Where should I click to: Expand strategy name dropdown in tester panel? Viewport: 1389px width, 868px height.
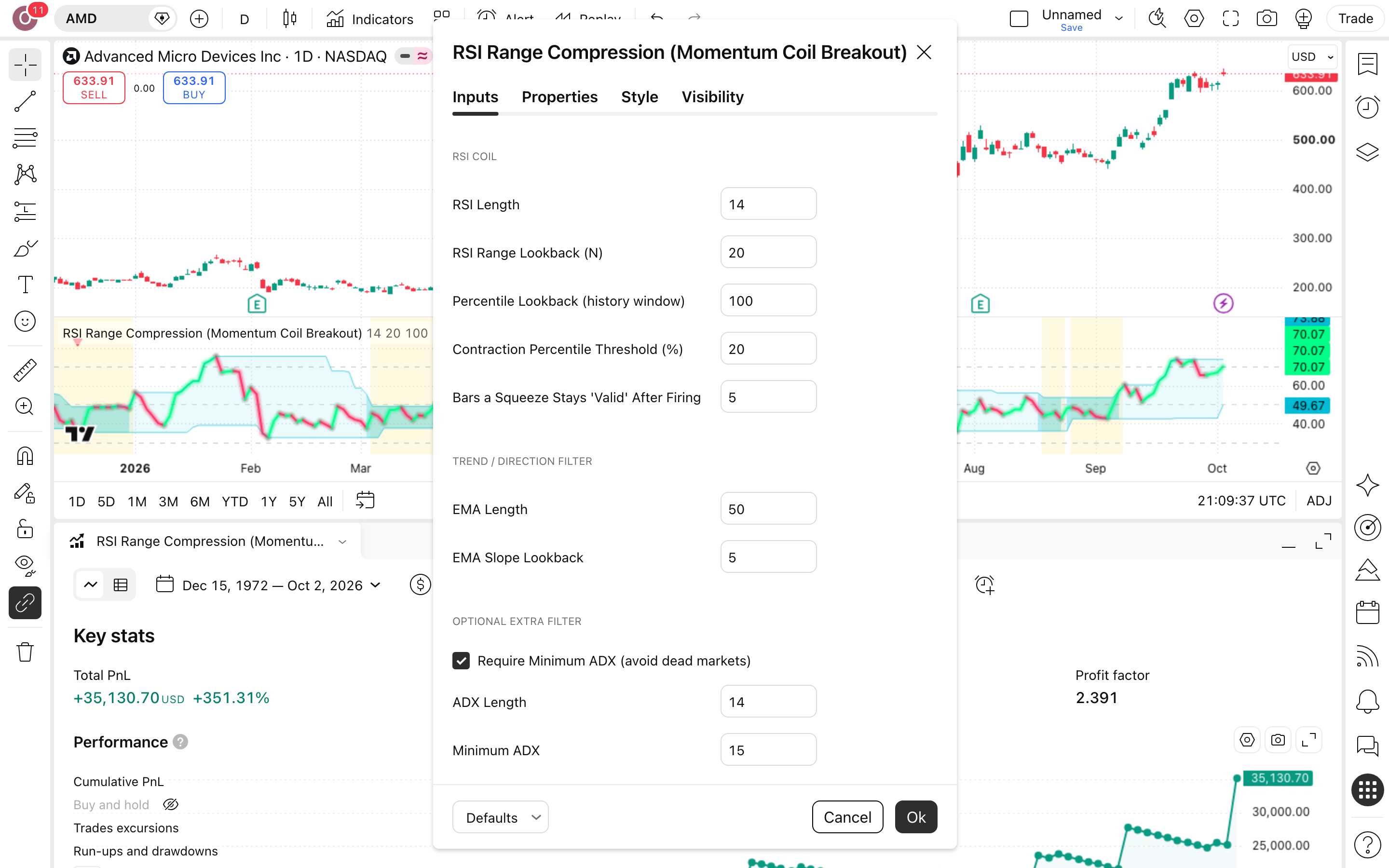tap(342, 542)
